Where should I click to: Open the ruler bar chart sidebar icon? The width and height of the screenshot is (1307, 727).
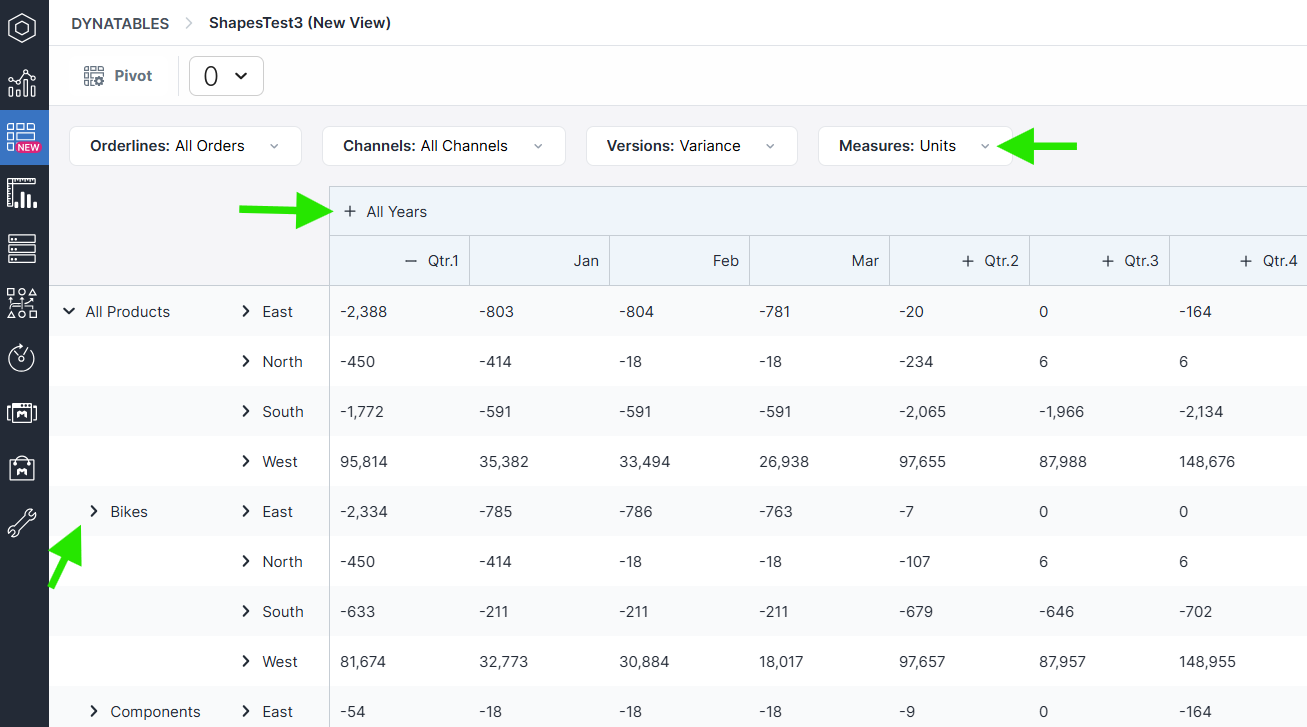[23, 193]
